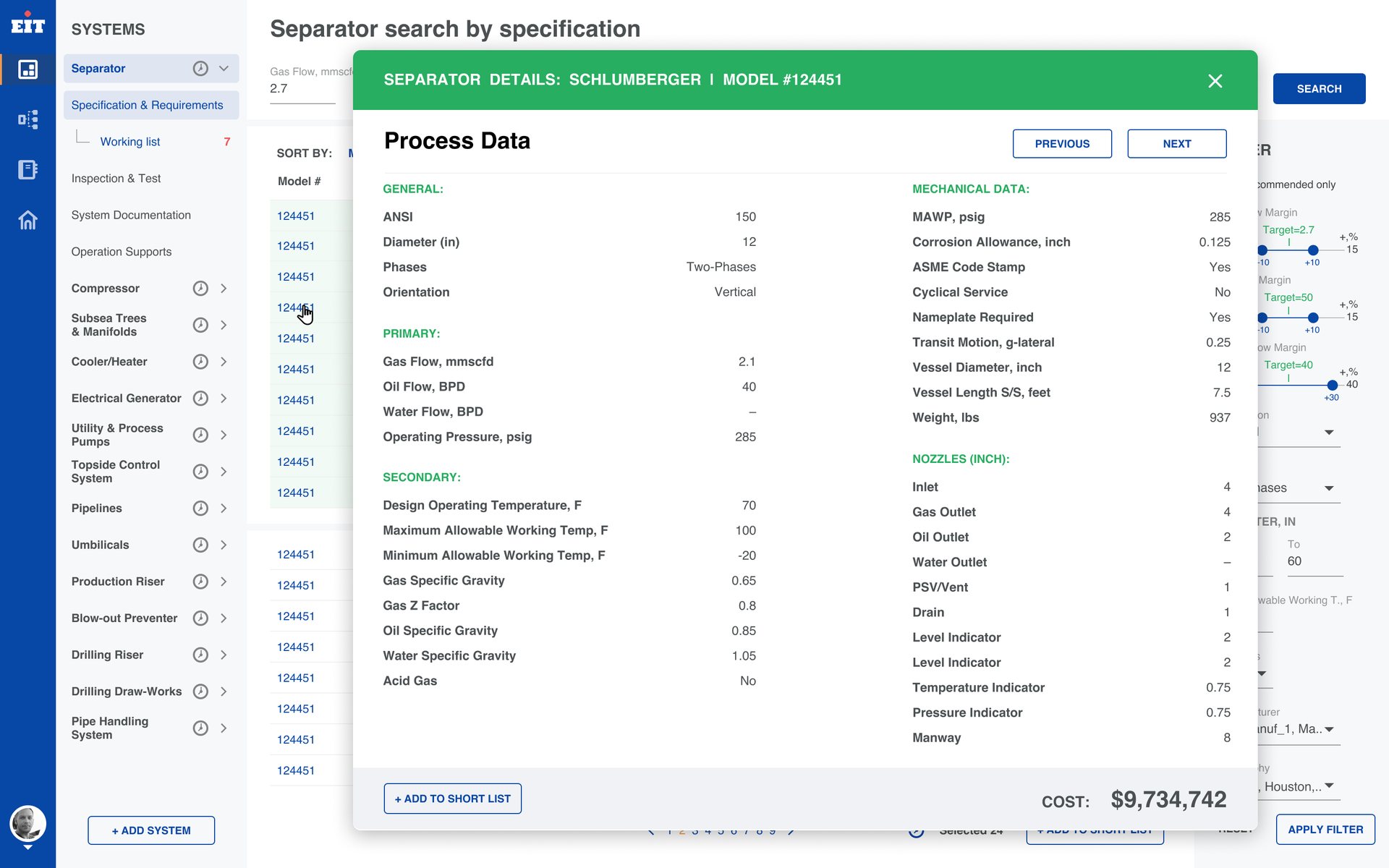
Task: Close the Separator Details dialog
Action: 1215,80
